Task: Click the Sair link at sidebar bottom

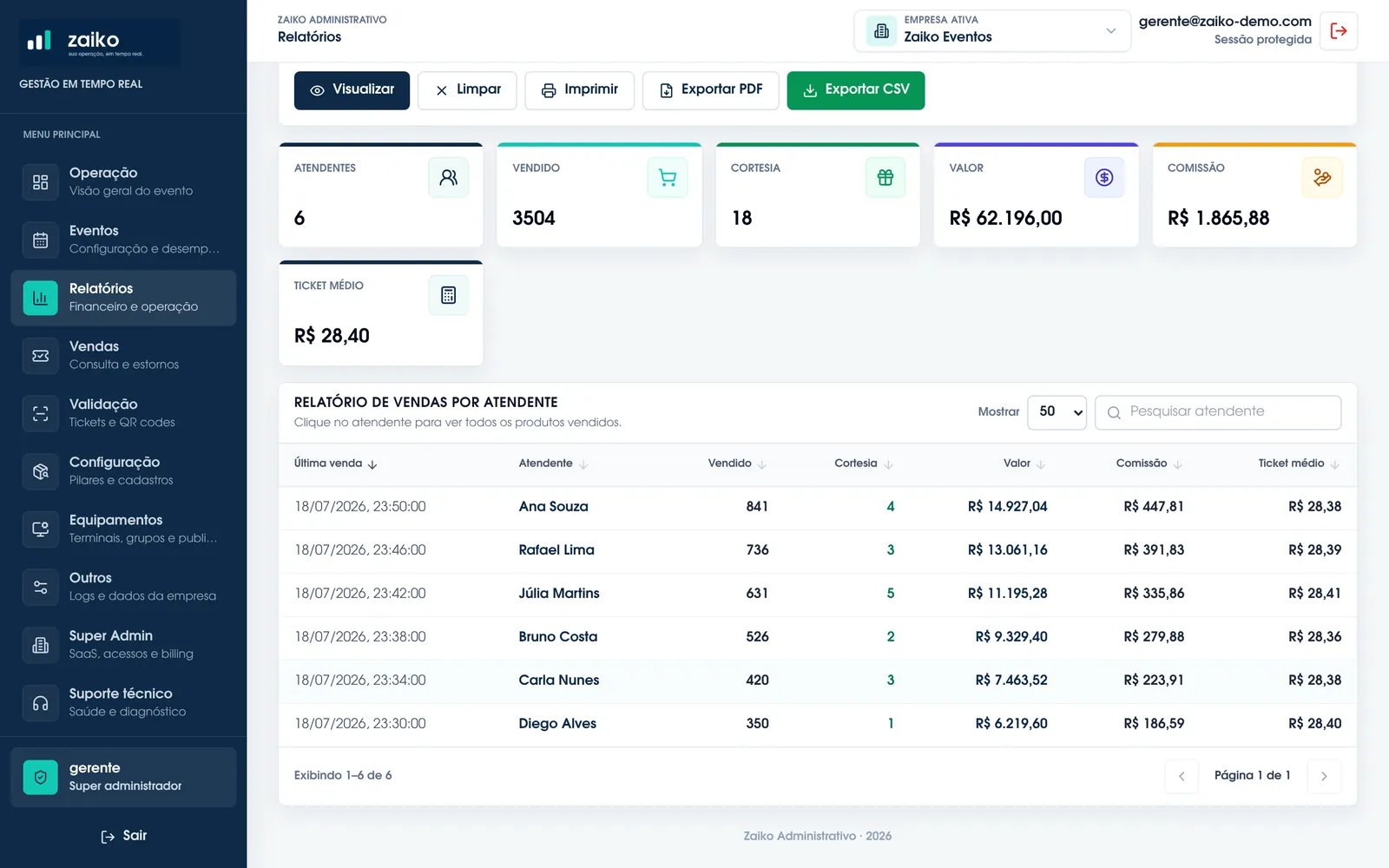Action: pyautogui.click(x=124, y=836)
